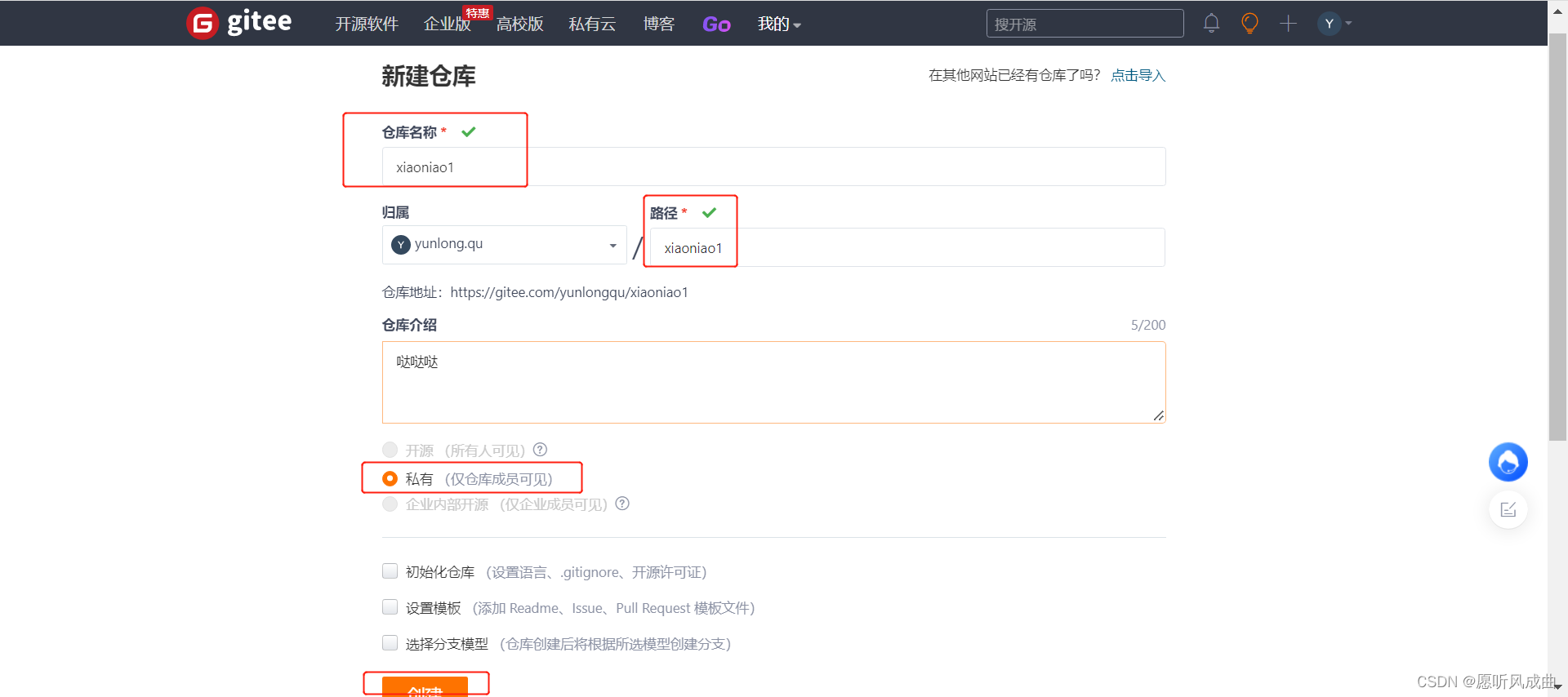This screenshot has width=1568, height=697.
Task: Click the floating feedback edit icon
Action: (x=1508, y=510)
